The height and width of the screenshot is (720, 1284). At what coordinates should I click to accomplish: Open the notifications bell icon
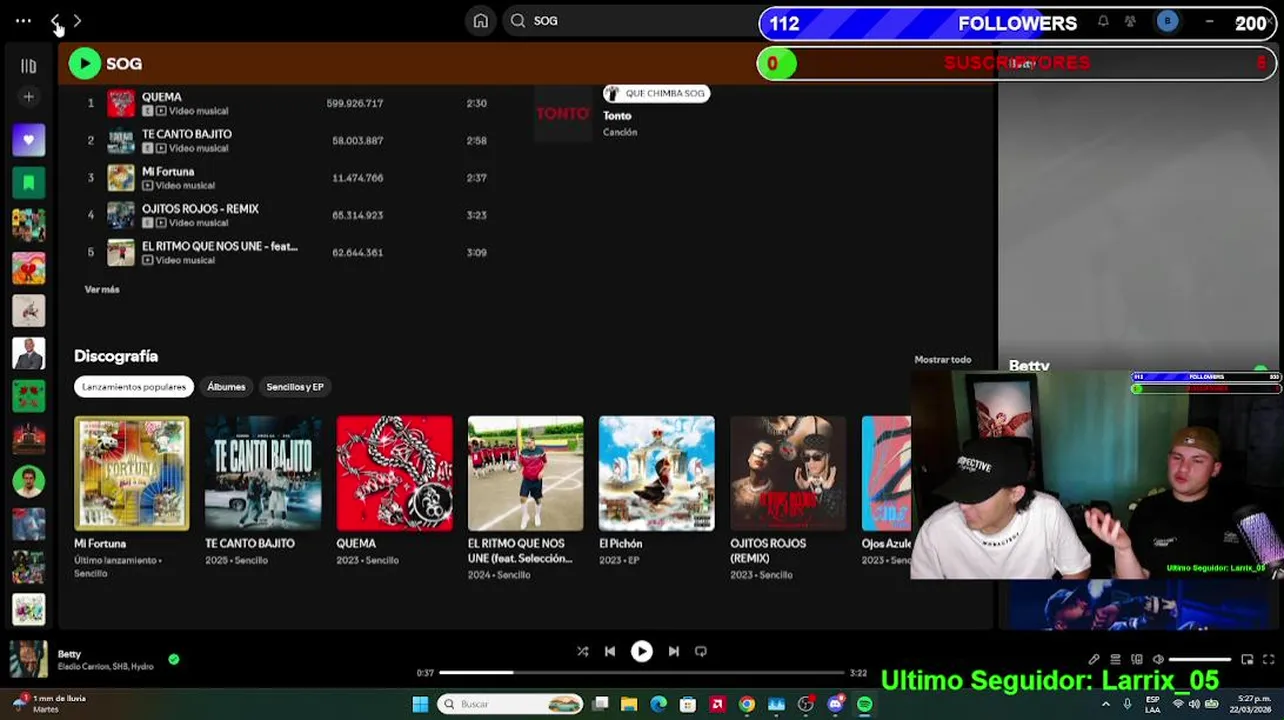coord(1103,21)
